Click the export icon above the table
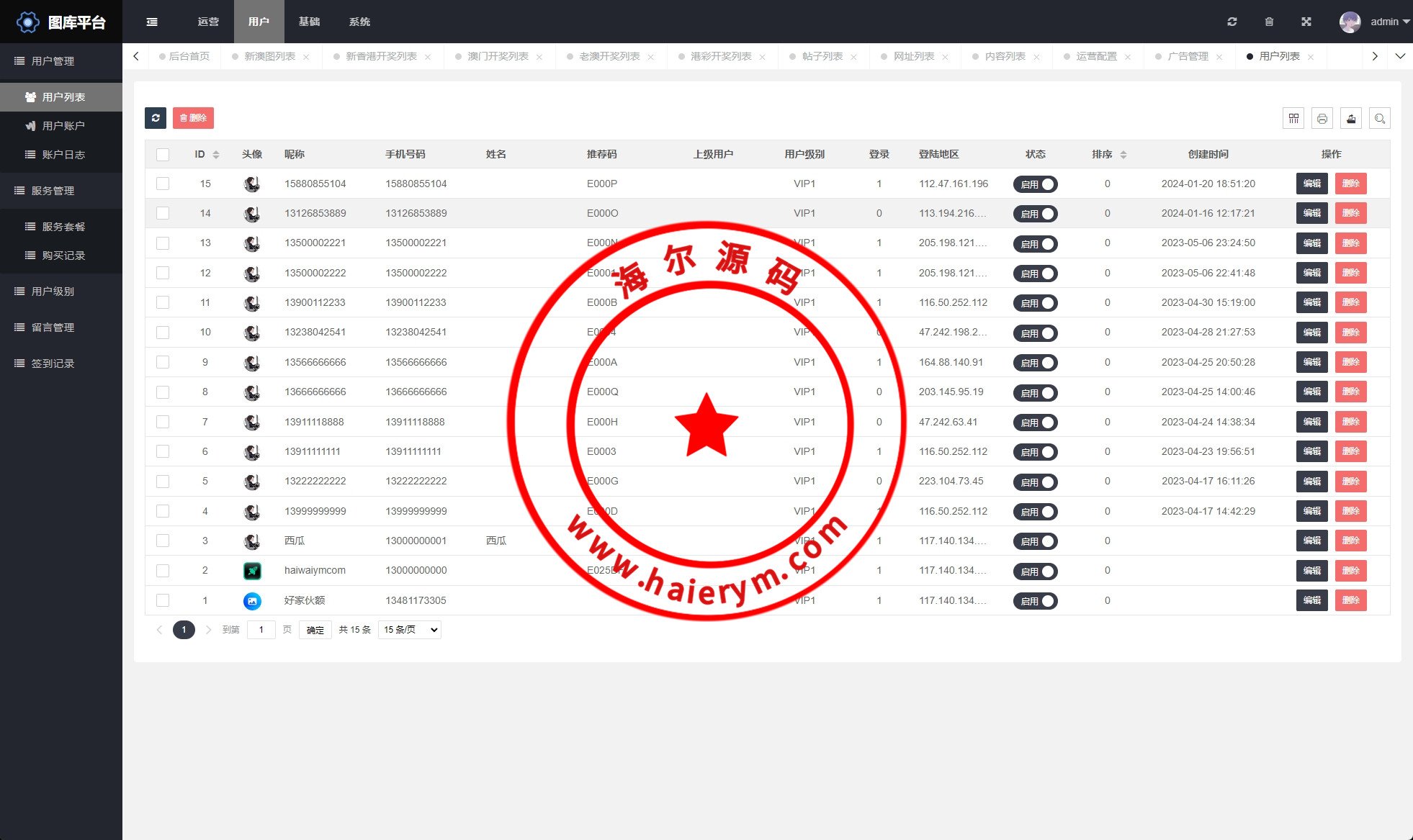Image resolution: width=1413 pixels, height=840 pixels. (1351, 118)
